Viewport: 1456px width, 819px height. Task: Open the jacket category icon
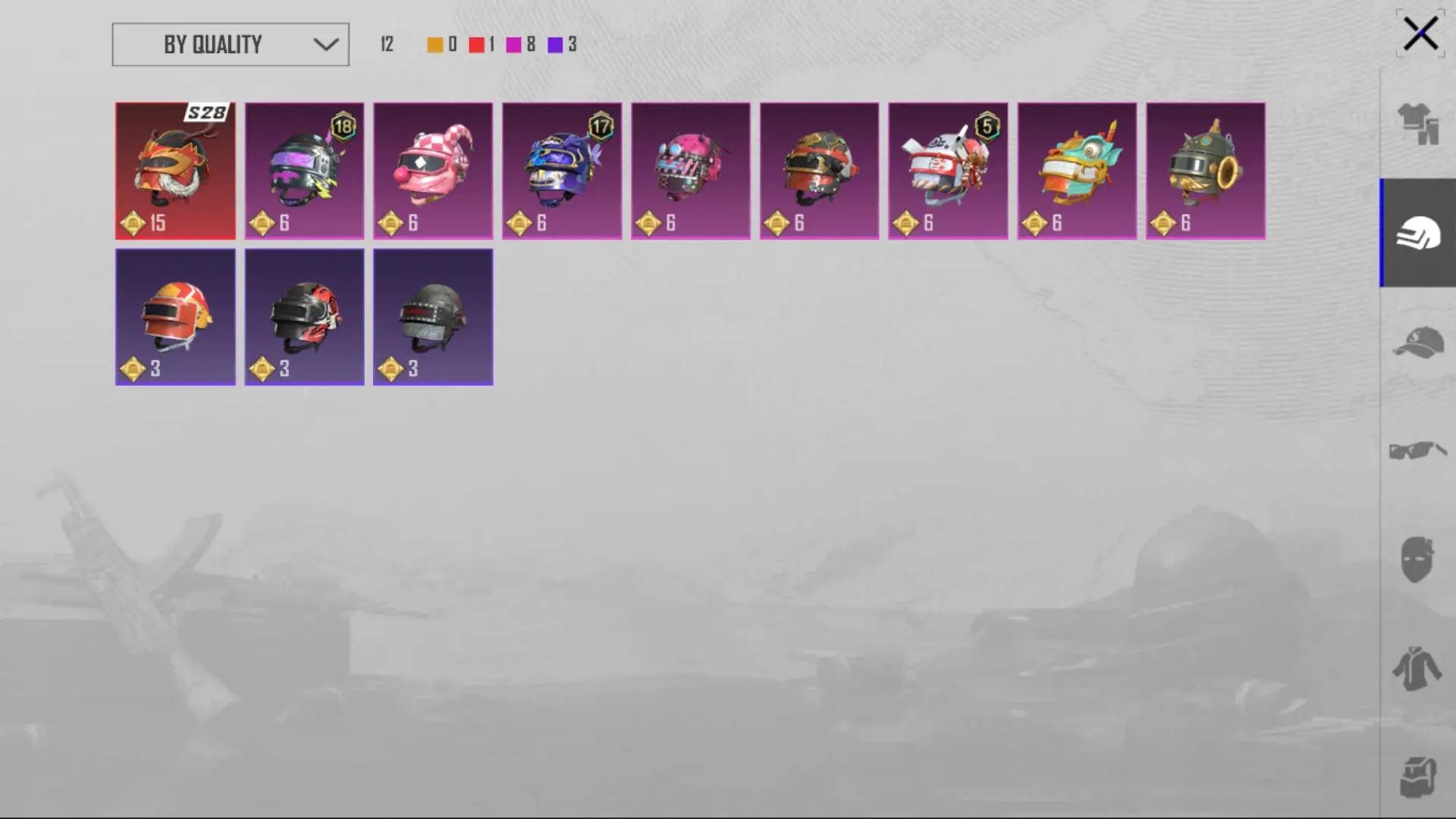(x=1417, y=668)
